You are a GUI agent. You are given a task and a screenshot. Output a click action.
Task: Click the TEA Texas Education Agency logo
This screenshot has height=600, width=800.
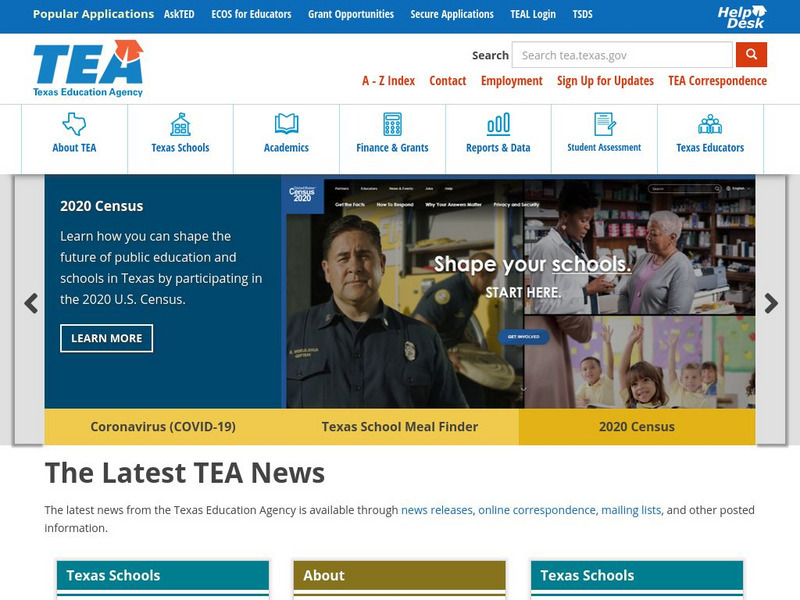(88, 68)
